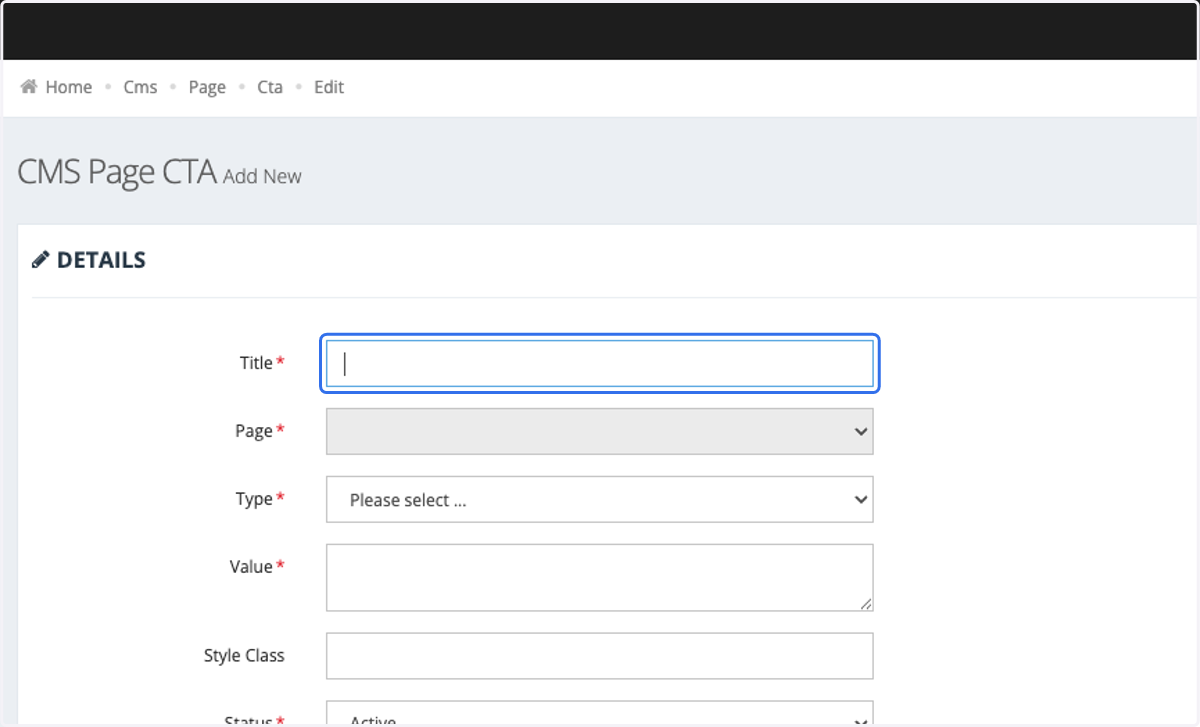1200x727 pixels.
Task: Click the Type field label
Action: [x=254, y=498]
